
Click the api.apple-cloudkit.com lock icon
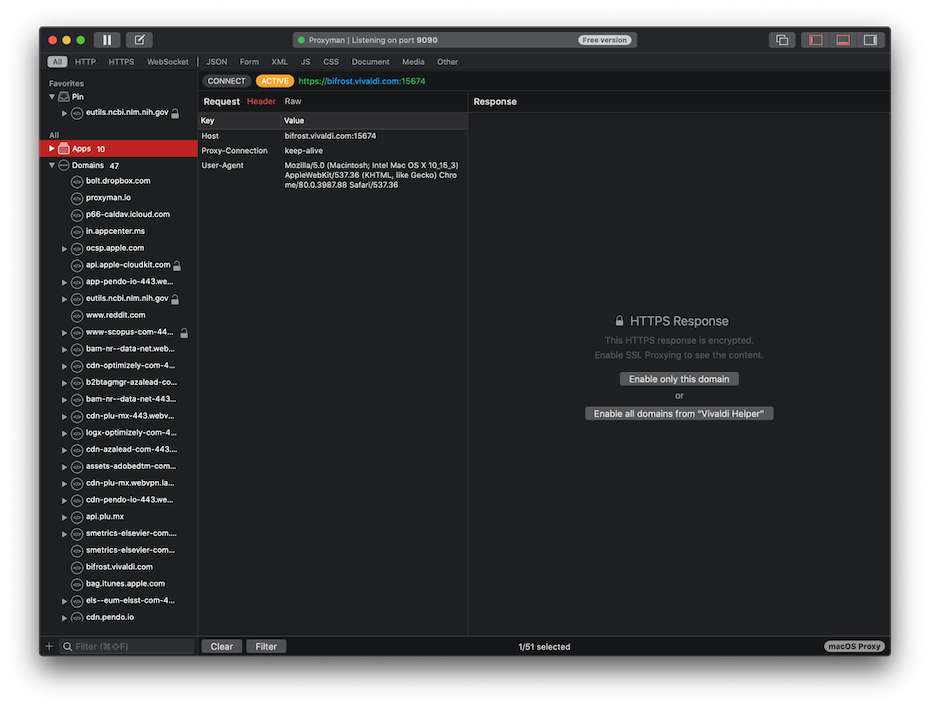point(177,266)
